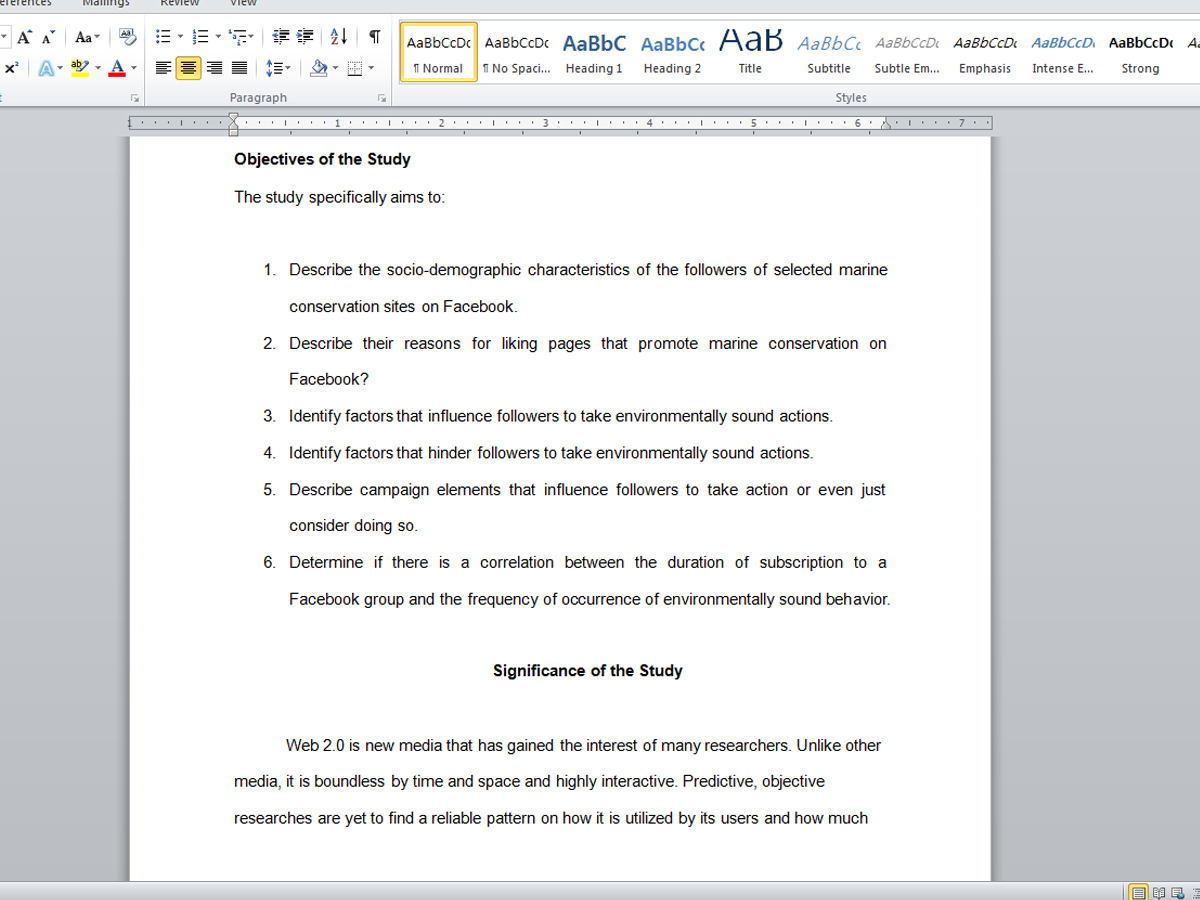Image resolution: width=1200 pixels, height=900 pixels.
Task: Open the References ribbon tab
Action: (x=25, y=3)
